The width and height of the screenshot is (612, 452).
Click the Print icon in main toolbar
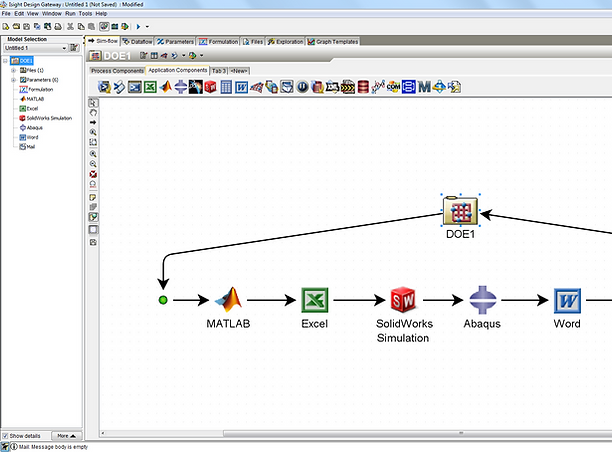[x=58, y=27]
